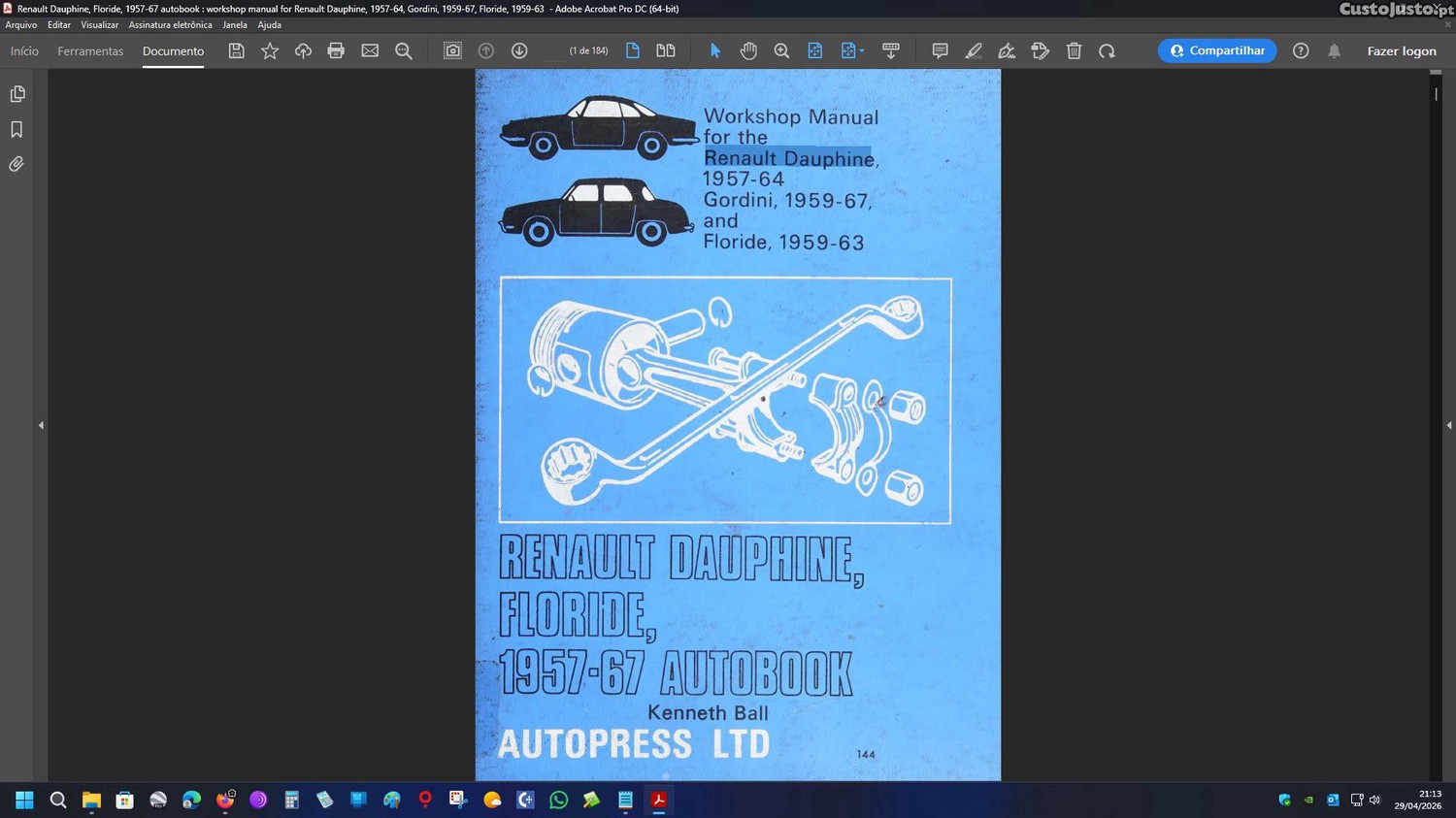Open the Visualizar menu
The height and width of the screenshot is (818, 1456).
click(99, 25)
